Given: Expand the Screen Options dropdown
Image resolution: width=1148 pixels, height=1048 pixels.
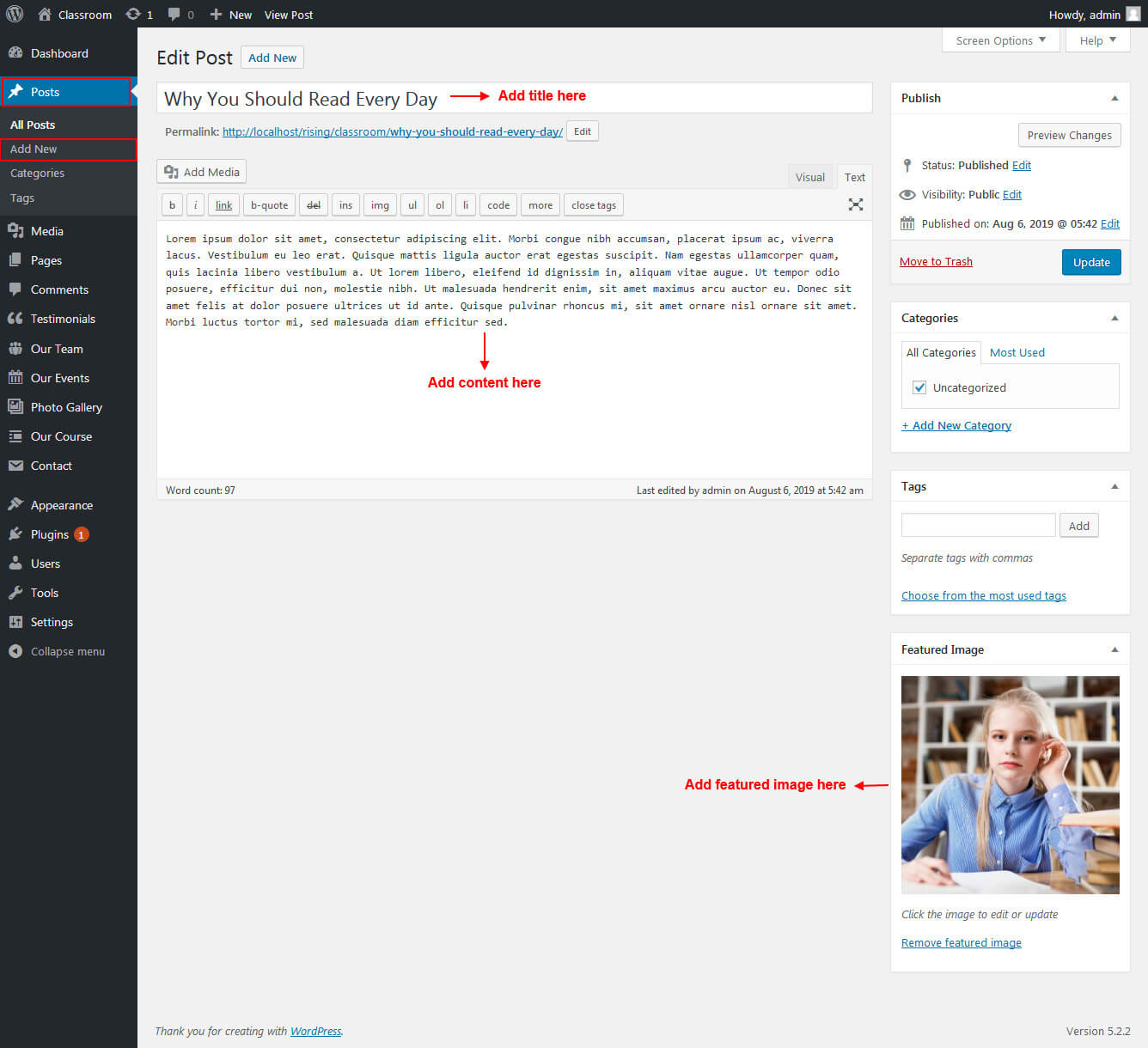Looking at the screenshot, I should (1000, 40).
